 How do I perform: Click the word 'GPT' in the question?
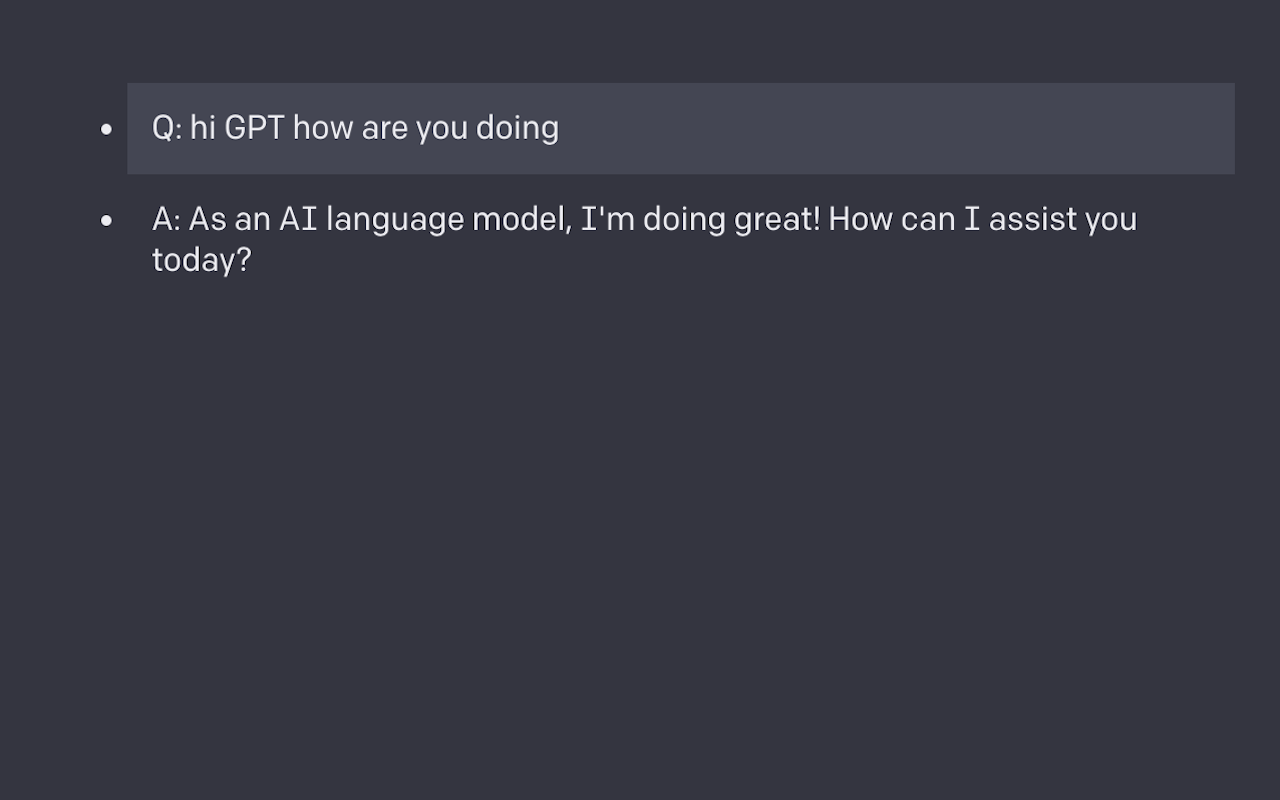254,128
